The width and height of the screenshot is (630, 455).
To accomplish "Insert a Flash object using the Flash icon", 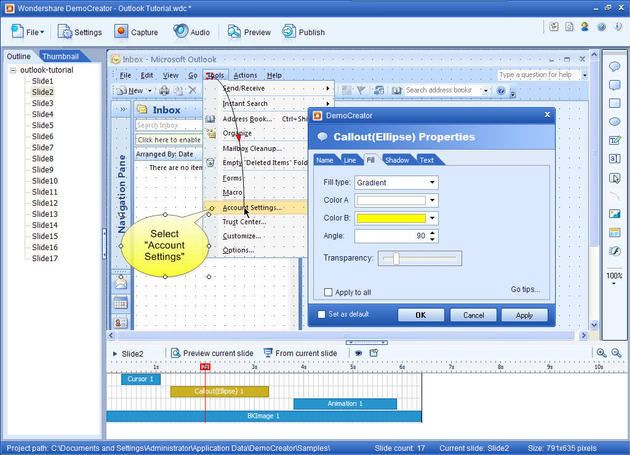I will (614, 251).
